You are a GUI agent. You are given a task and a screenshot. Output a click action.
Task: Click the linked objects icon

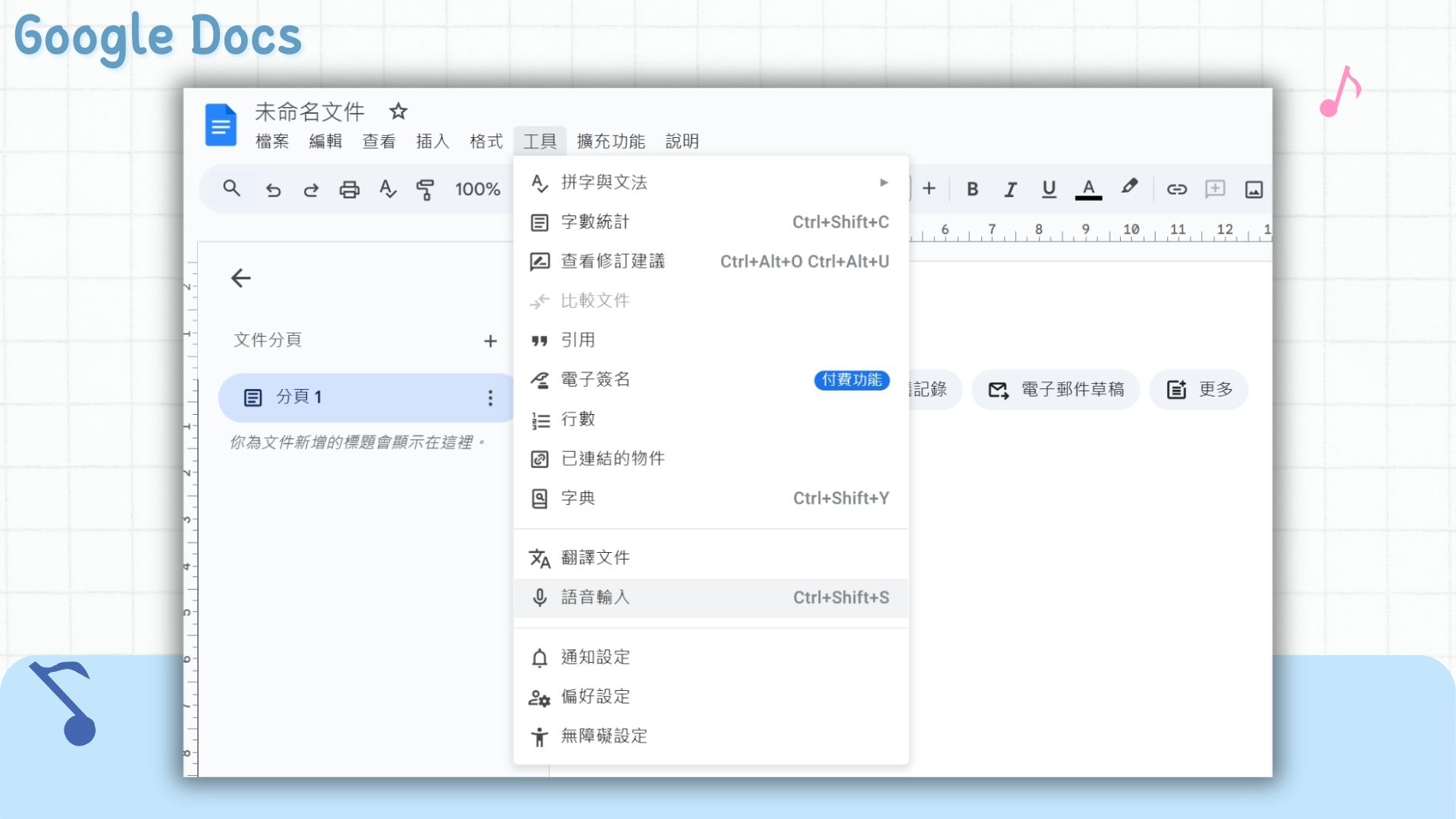[x=539, y=459]
